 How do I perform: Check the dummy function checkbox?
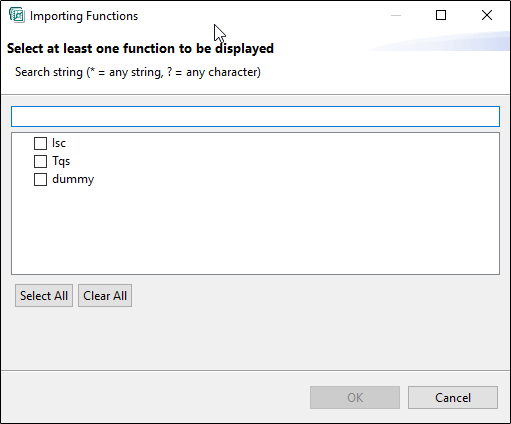[x=40, y=179]
